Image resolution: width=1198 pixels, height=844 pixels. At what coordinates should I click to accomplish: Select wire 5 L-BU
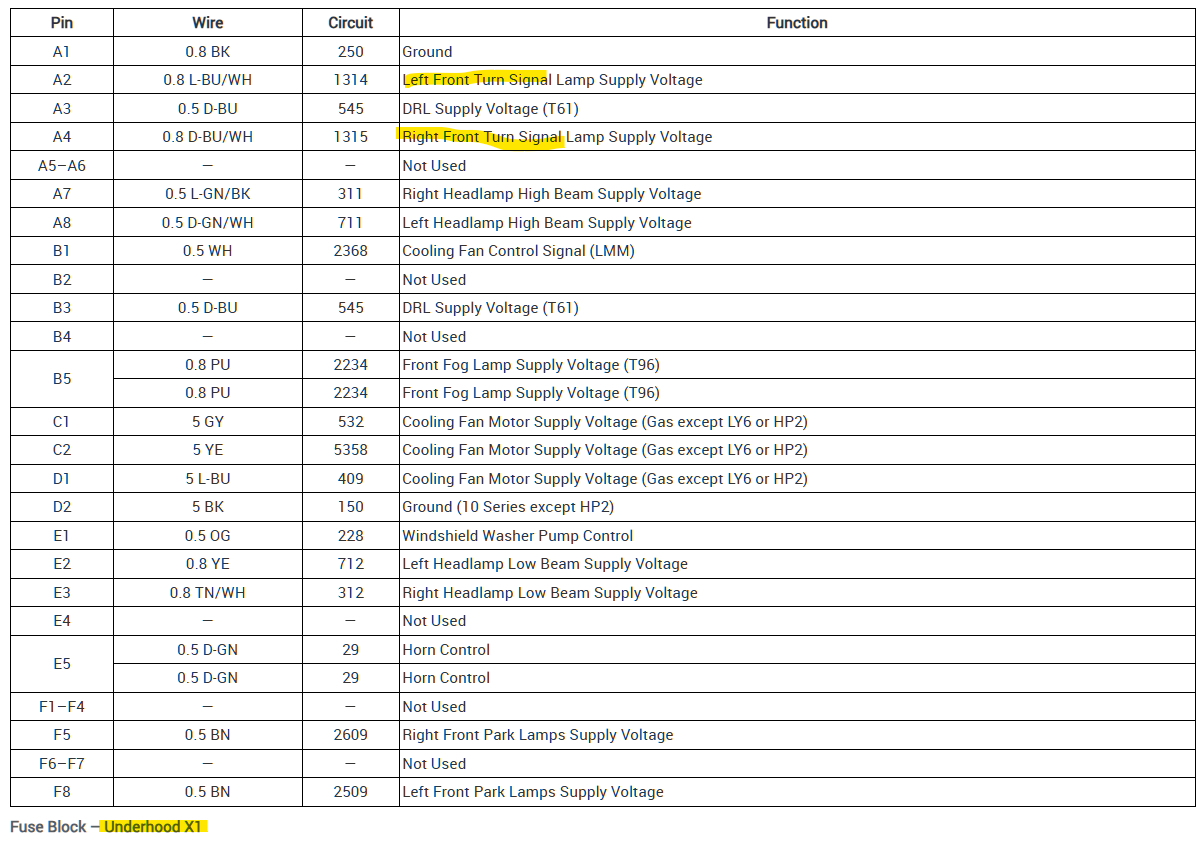coord(208,479)
